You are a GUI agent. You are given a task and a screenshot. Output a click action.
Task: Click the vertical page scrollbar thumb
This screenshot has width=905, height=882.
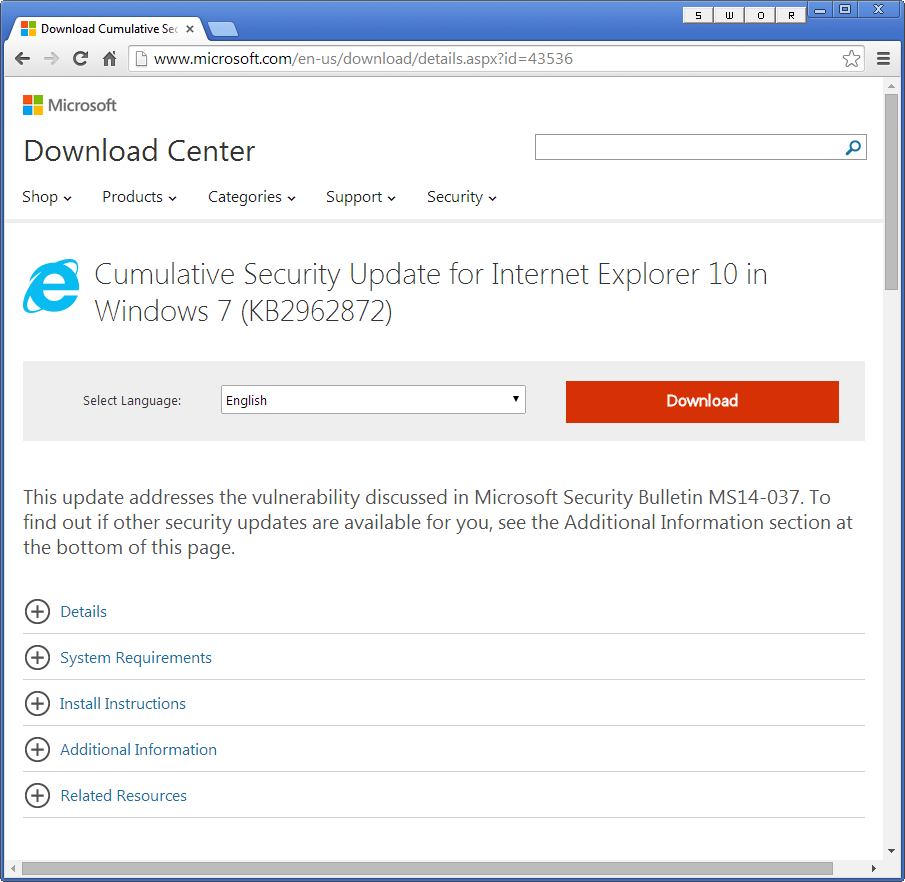click(x=891, y=190)
